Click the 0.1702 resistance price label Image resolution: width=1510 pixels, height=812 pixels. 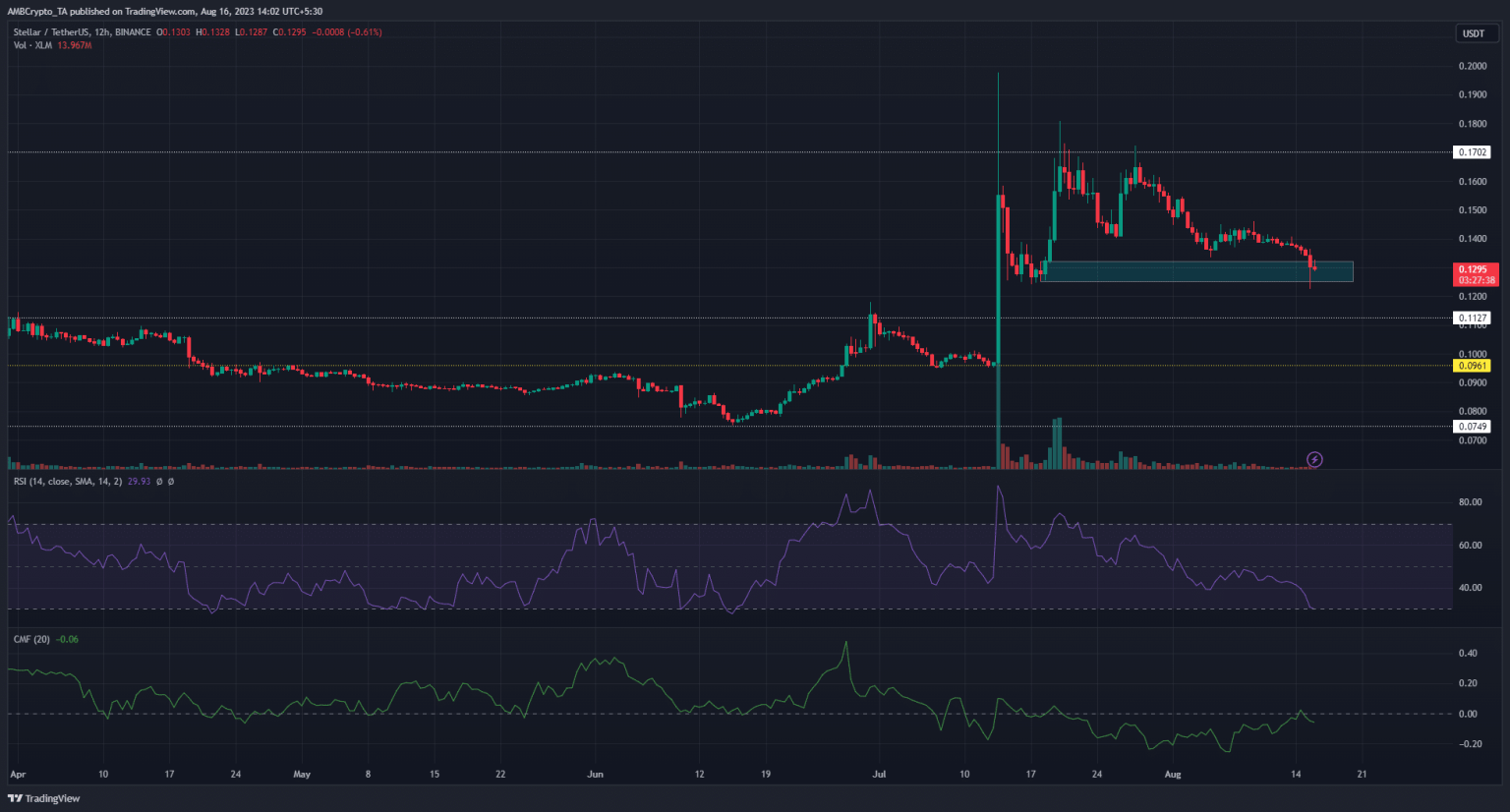point(1471,151)
